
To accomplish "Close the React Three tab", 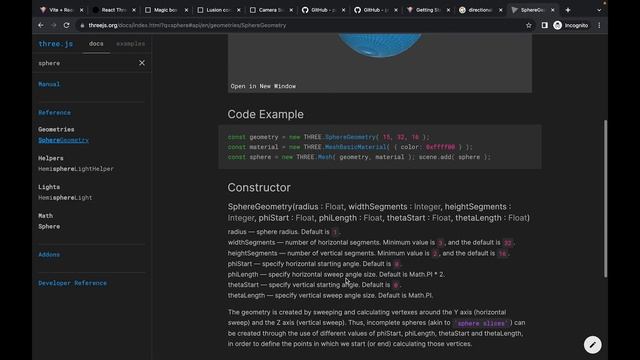I will point(134,10).
